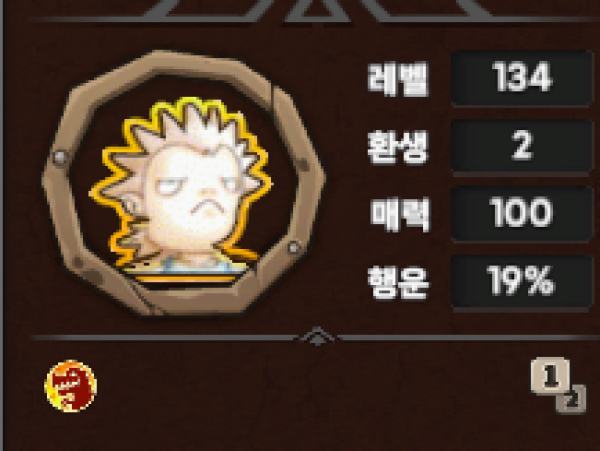This screenshot has width=600, height=451.
Task: Select the charm value 100 box
Action: coord(522,213)
